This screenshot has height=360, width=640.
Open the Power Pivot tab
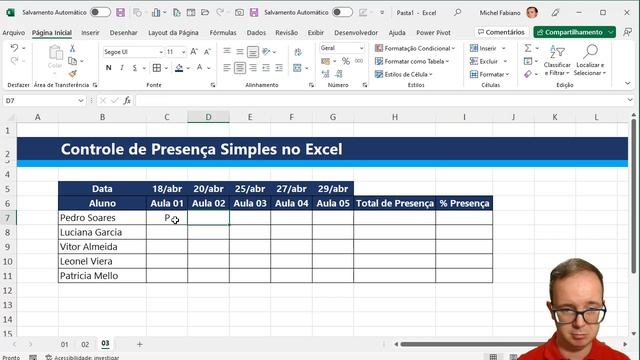433,33
